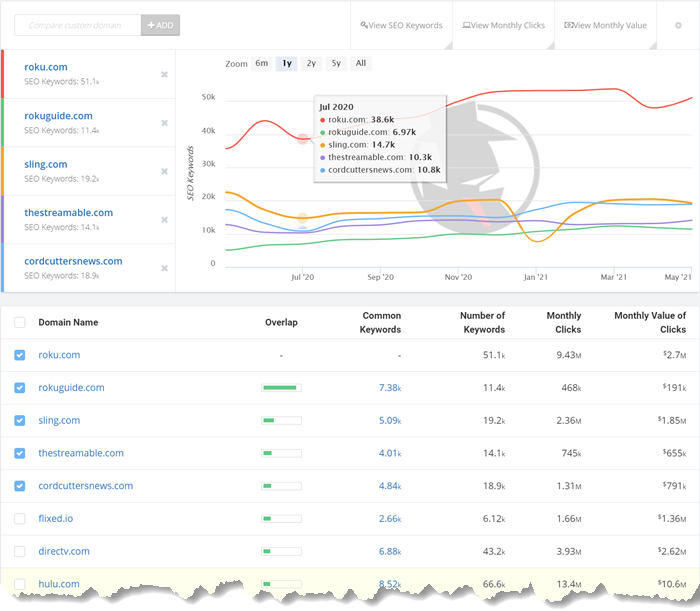Viewport: 700px width, 611px height.
Task: Open rokuguide.com link in sidebar list
Action: tap(58, 116)
